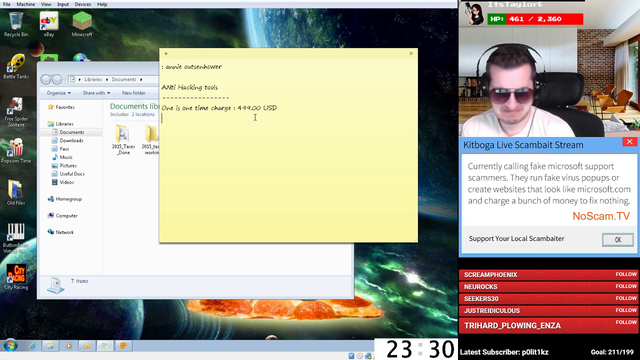Launch the Minecraft desktop icon
The image size is (640, 360).
(82, 24)
